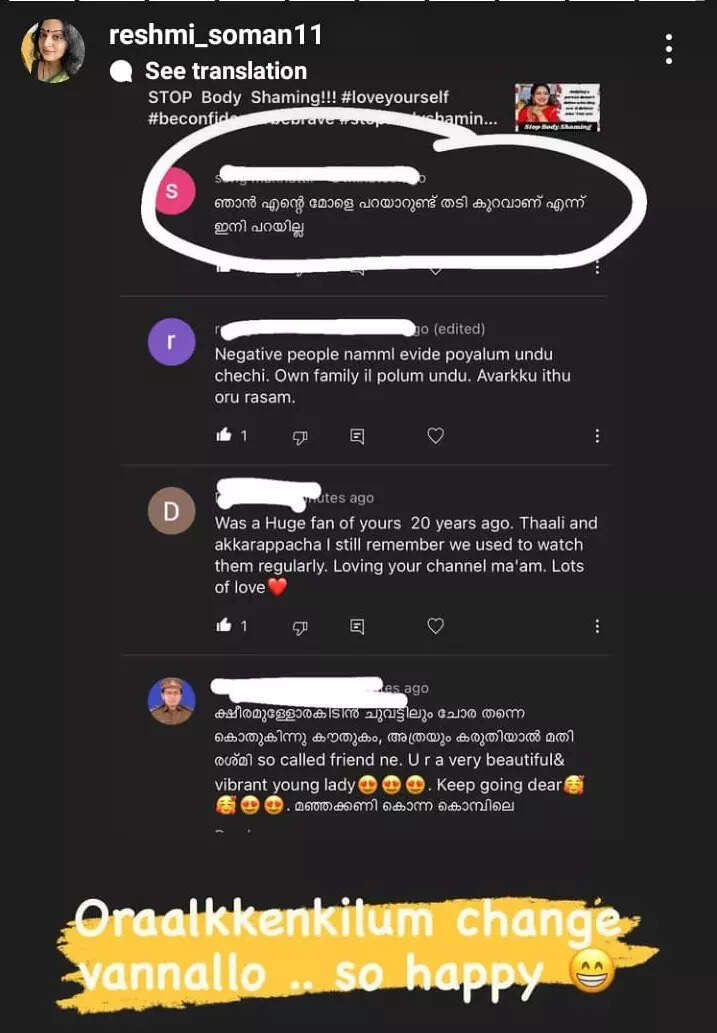Open the reshmi_soman11 username
The width and height of the screenshot is (717, 1033).
tap(215, 35)
